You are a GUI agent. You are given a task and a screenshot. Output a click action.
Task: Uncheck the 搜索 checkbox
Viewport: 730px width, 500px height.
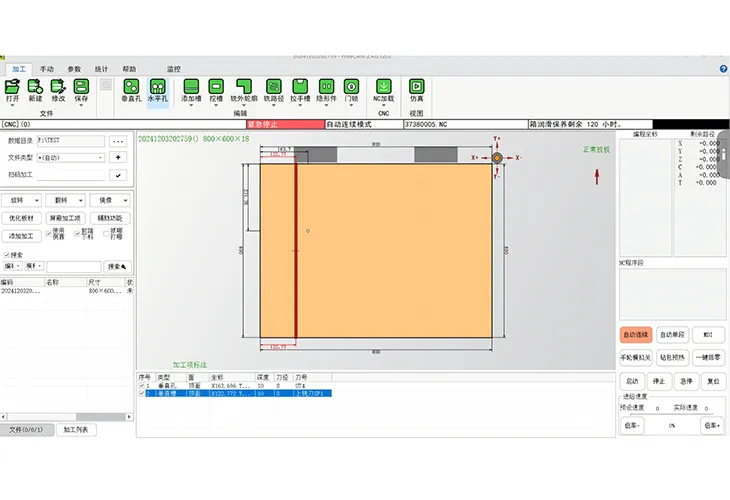8,255
